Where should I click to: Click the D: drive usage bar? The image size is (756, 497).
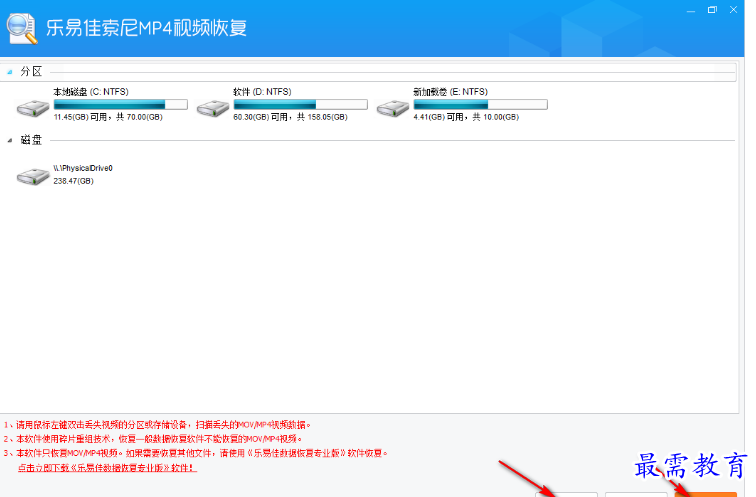300,104
